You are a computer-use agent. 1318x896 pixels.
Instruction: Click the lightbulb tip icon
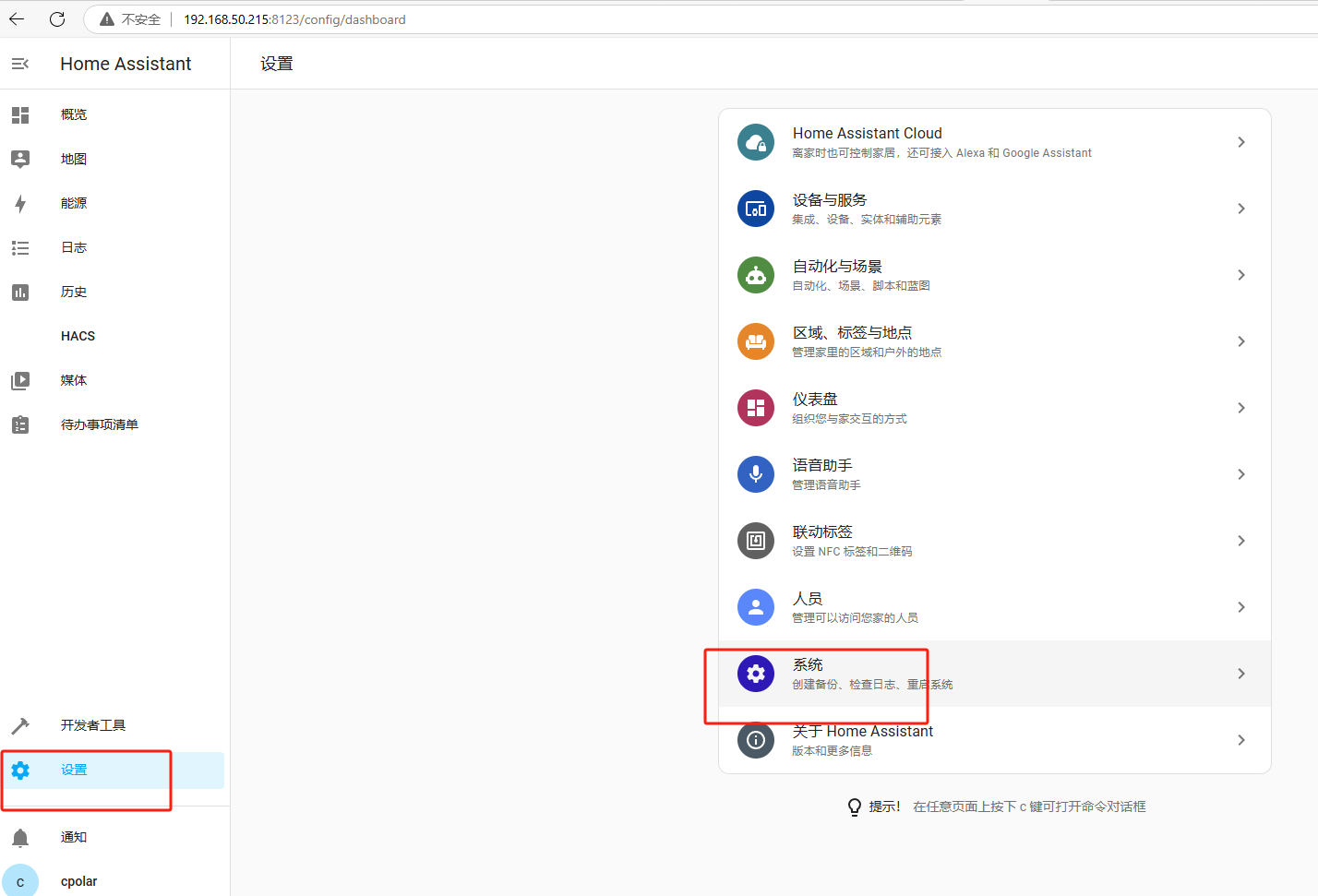(855, 807)
